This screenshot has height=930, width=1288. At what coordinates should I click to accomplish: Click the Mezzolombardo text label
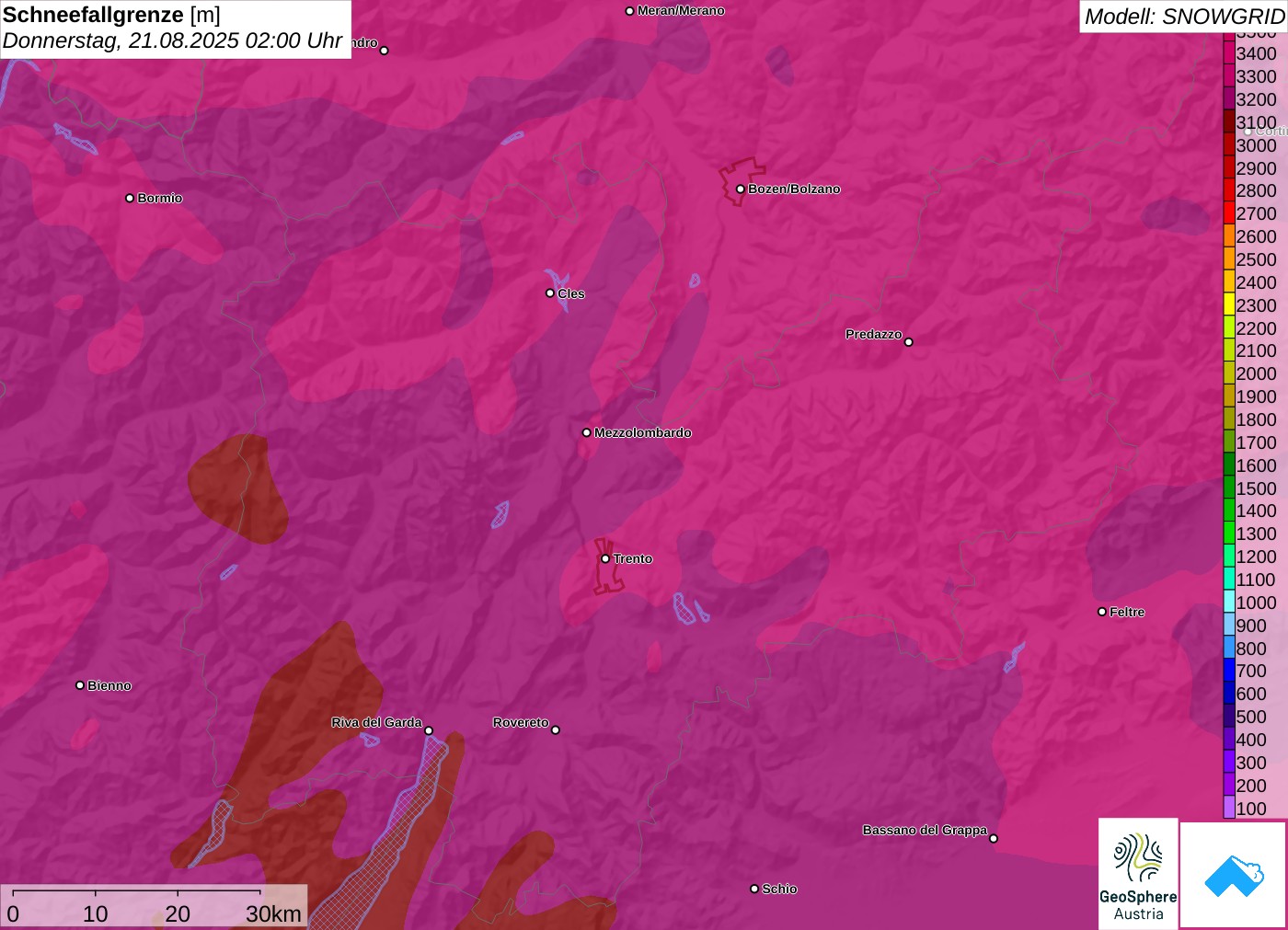(x=643, y=432)
